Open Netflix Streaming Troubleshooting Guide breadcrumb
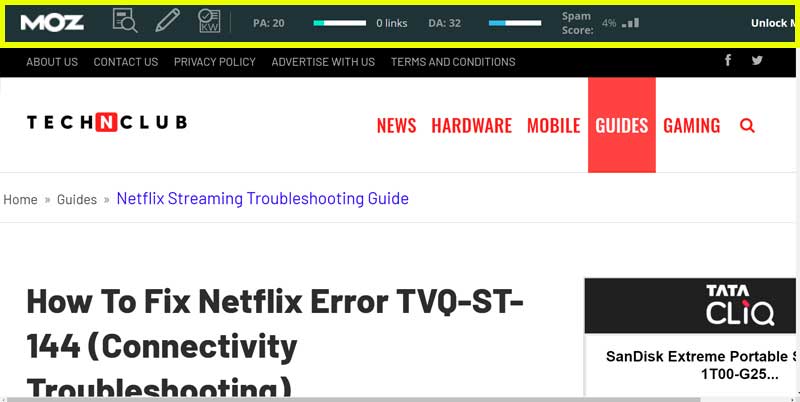Image resolution: width=800 pixels, height=402 pixels. 262,198
